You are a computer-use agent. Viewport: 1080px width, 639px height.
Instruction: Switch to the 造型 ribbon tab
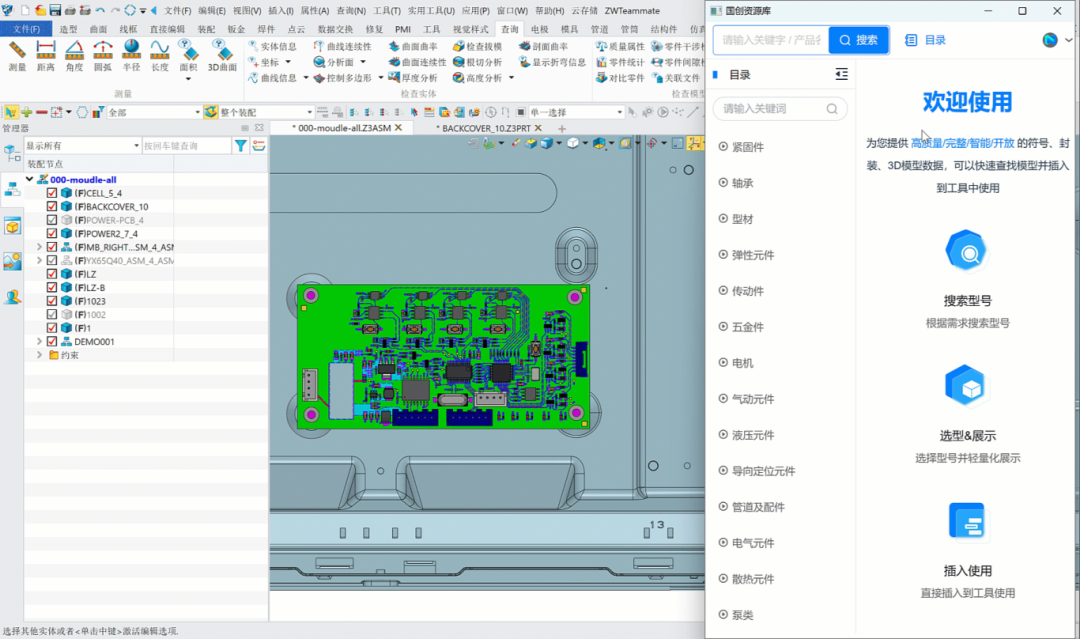[68, 29]
